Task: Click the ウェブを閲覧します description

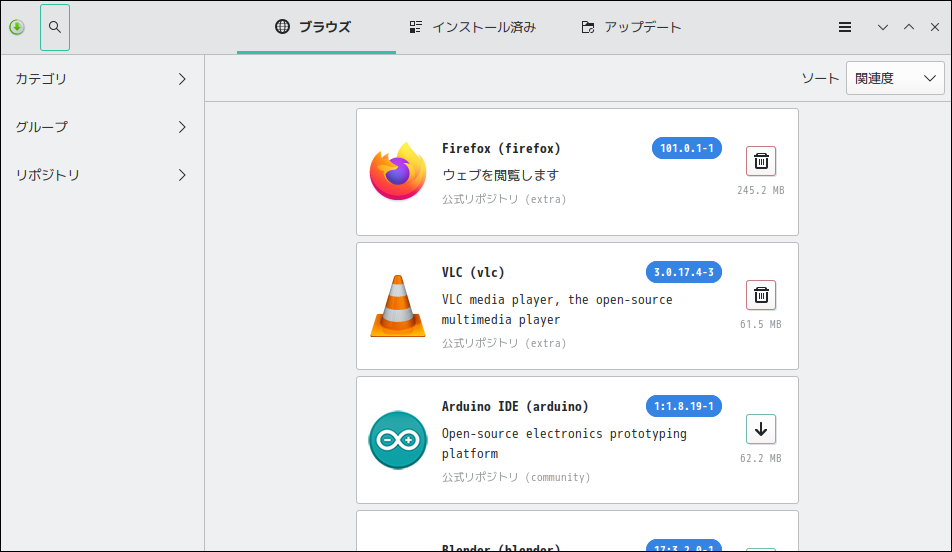Action: click(x=500, y=175)
